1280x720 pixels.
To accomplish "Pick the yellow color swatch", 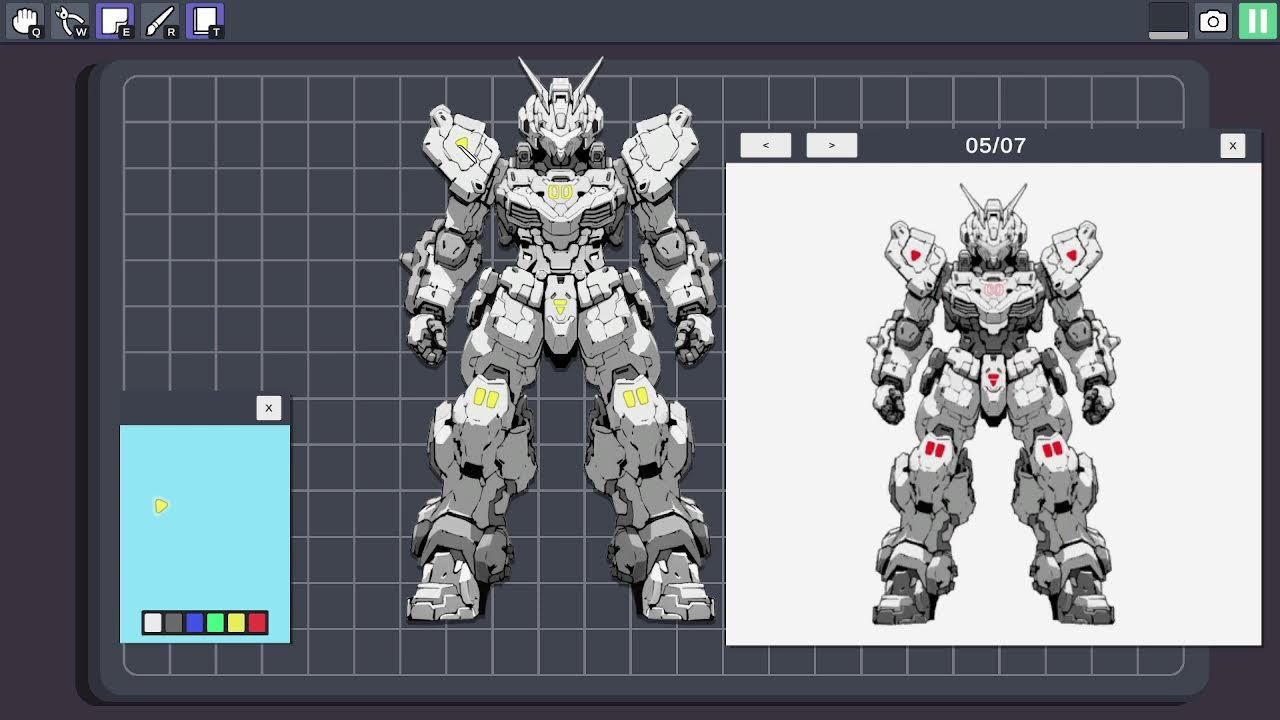I will tap(236, 623).
